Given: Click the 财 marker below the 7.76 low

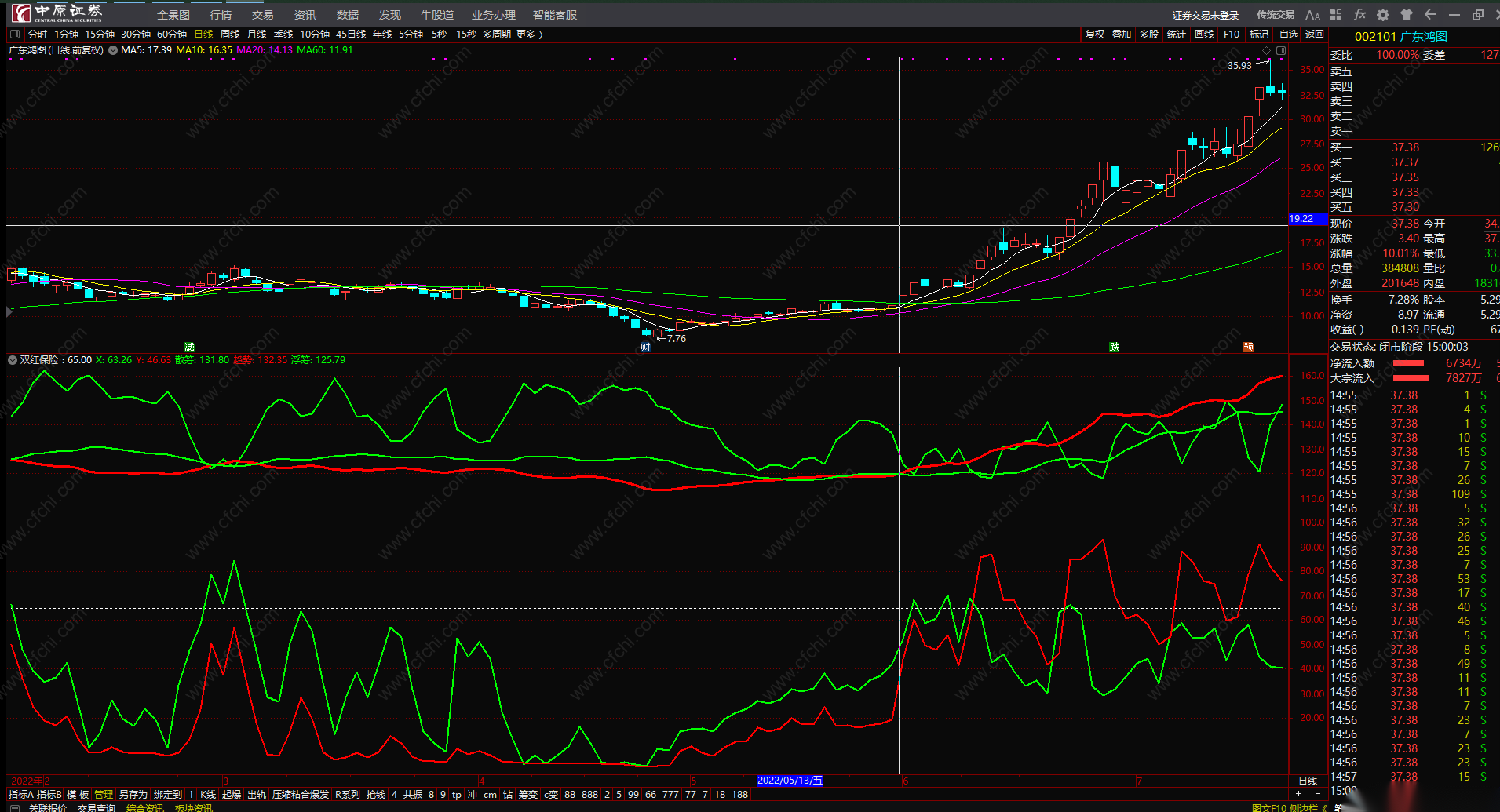Looking at the screenshot, I should click(x=645, y=348).
